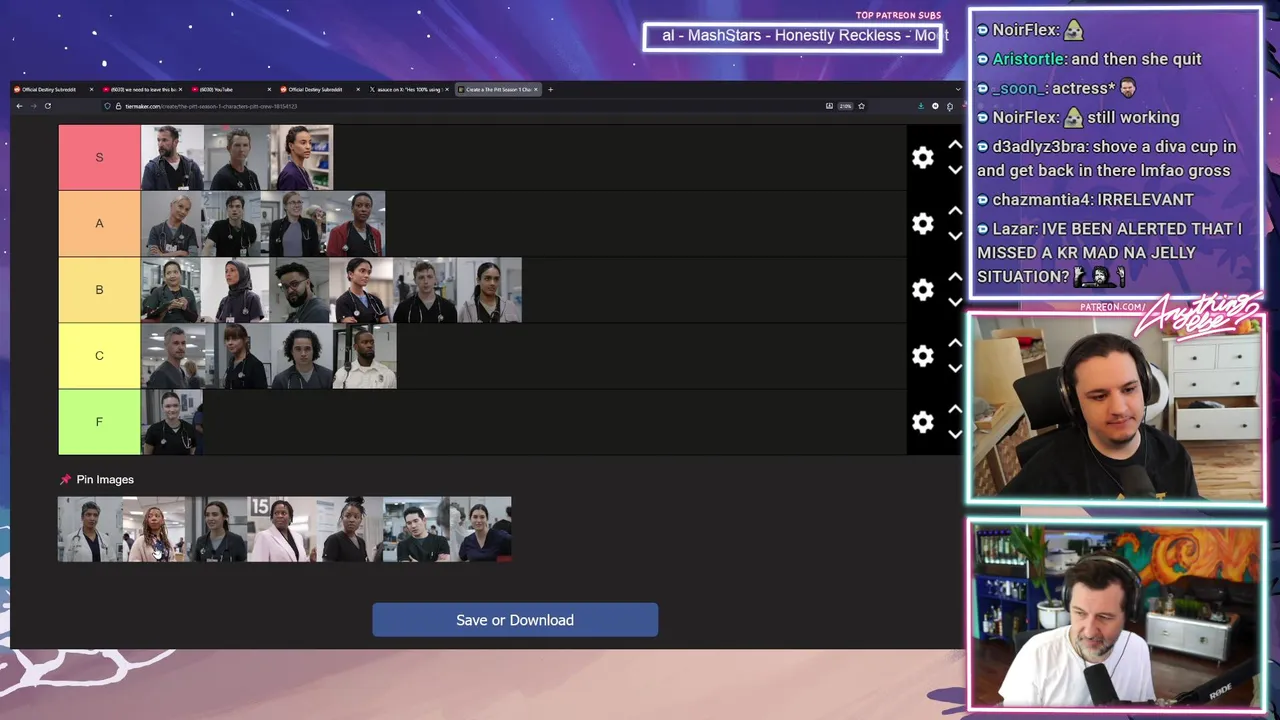Move F tier row up with arrow
This screenshot has width=1280, height=720.
955,409
